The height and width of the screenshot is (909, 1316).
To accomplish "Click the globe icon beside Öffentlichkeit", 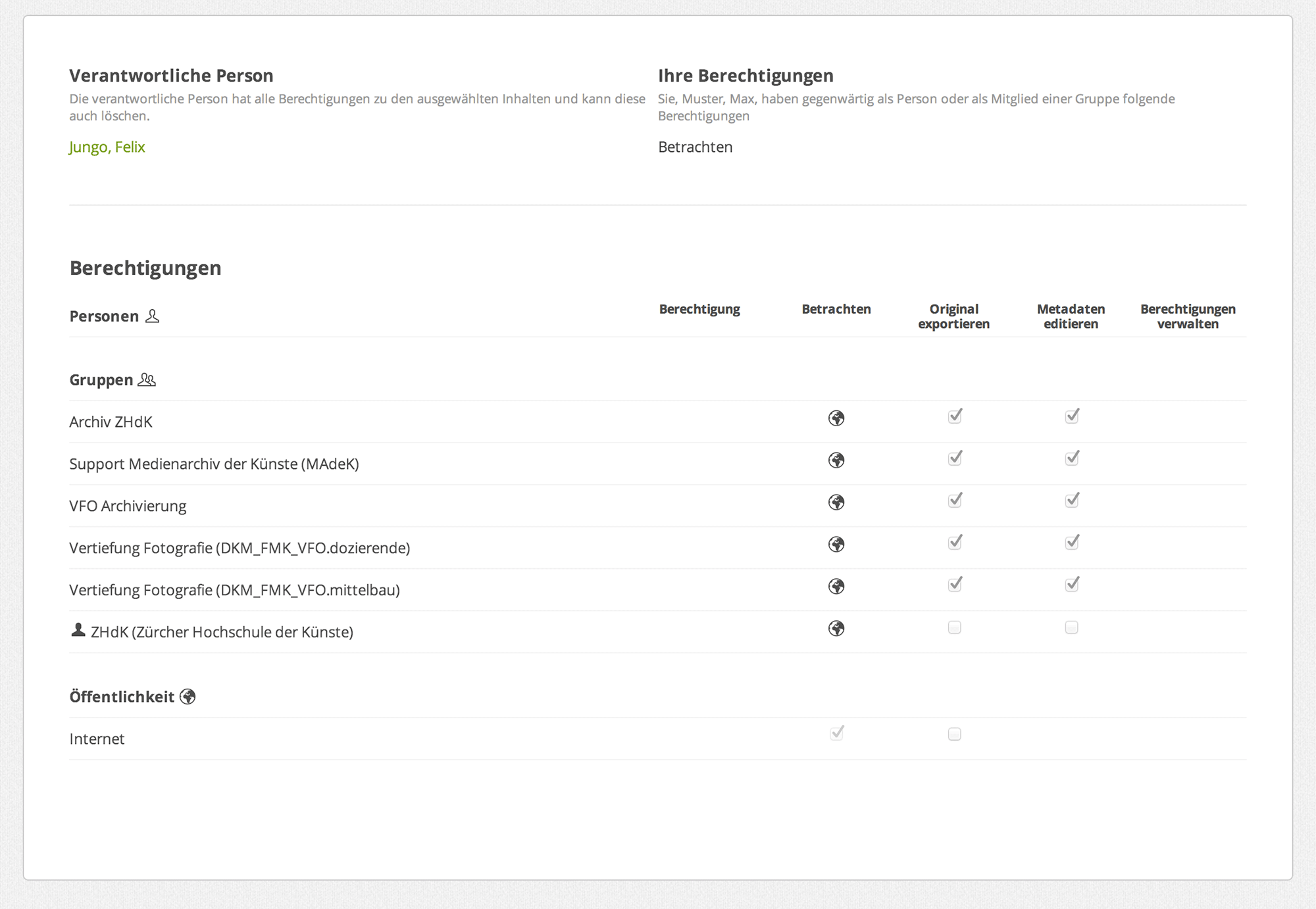I will click(188, 697).
